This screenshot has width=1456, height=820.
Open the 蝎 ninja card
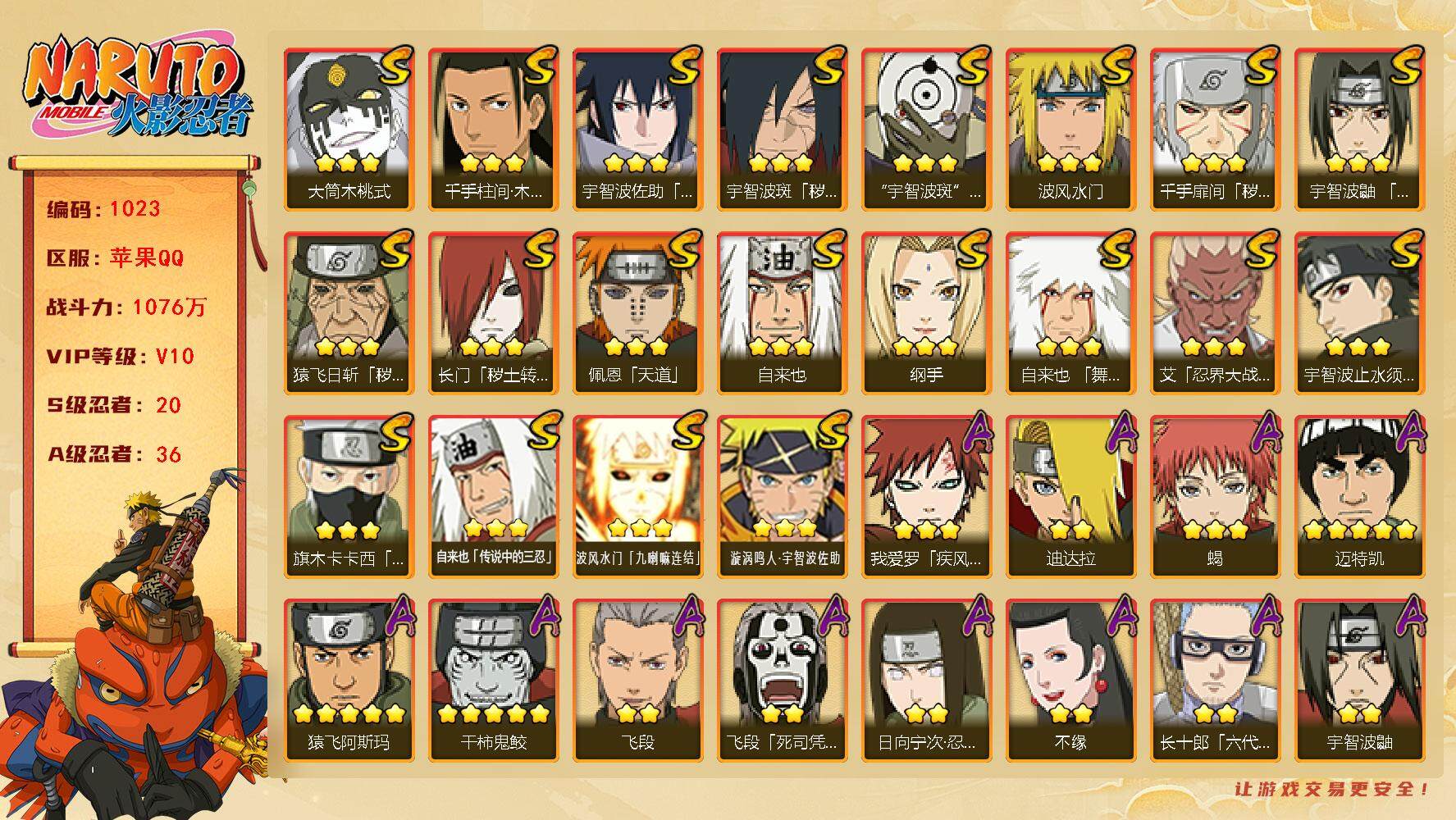coord(1215,497)
